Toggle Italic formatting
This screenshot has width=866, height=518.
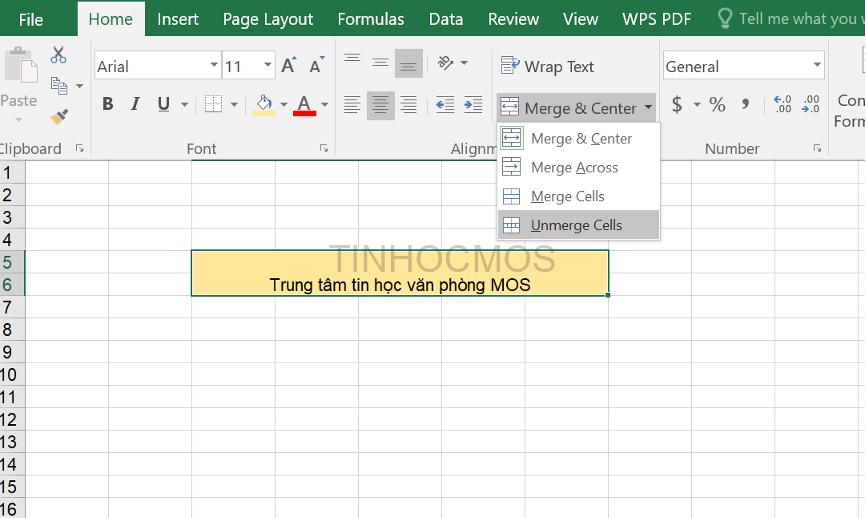pyautogui.click(x=135, y=104)
